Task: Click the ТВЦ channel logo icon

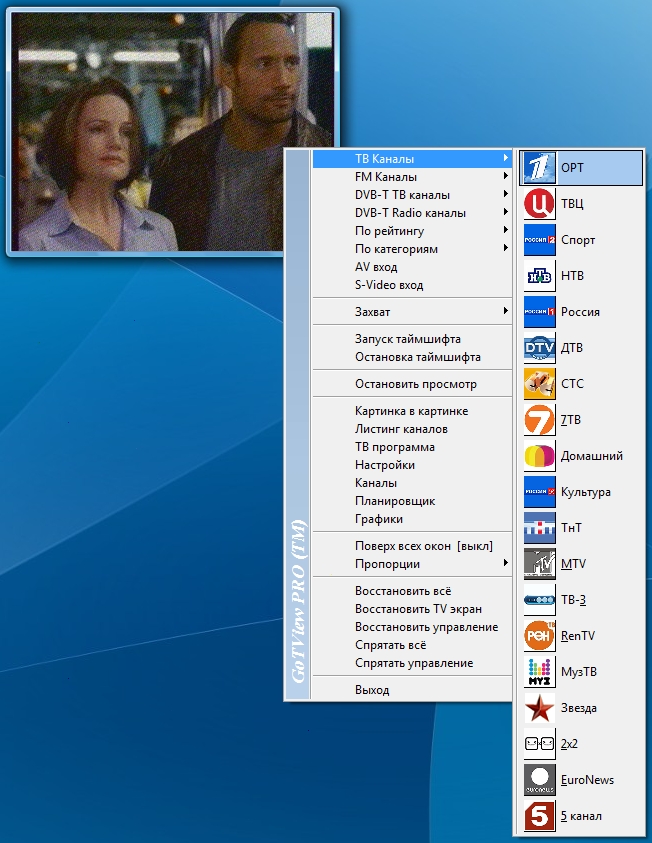Action: [540, 204]
